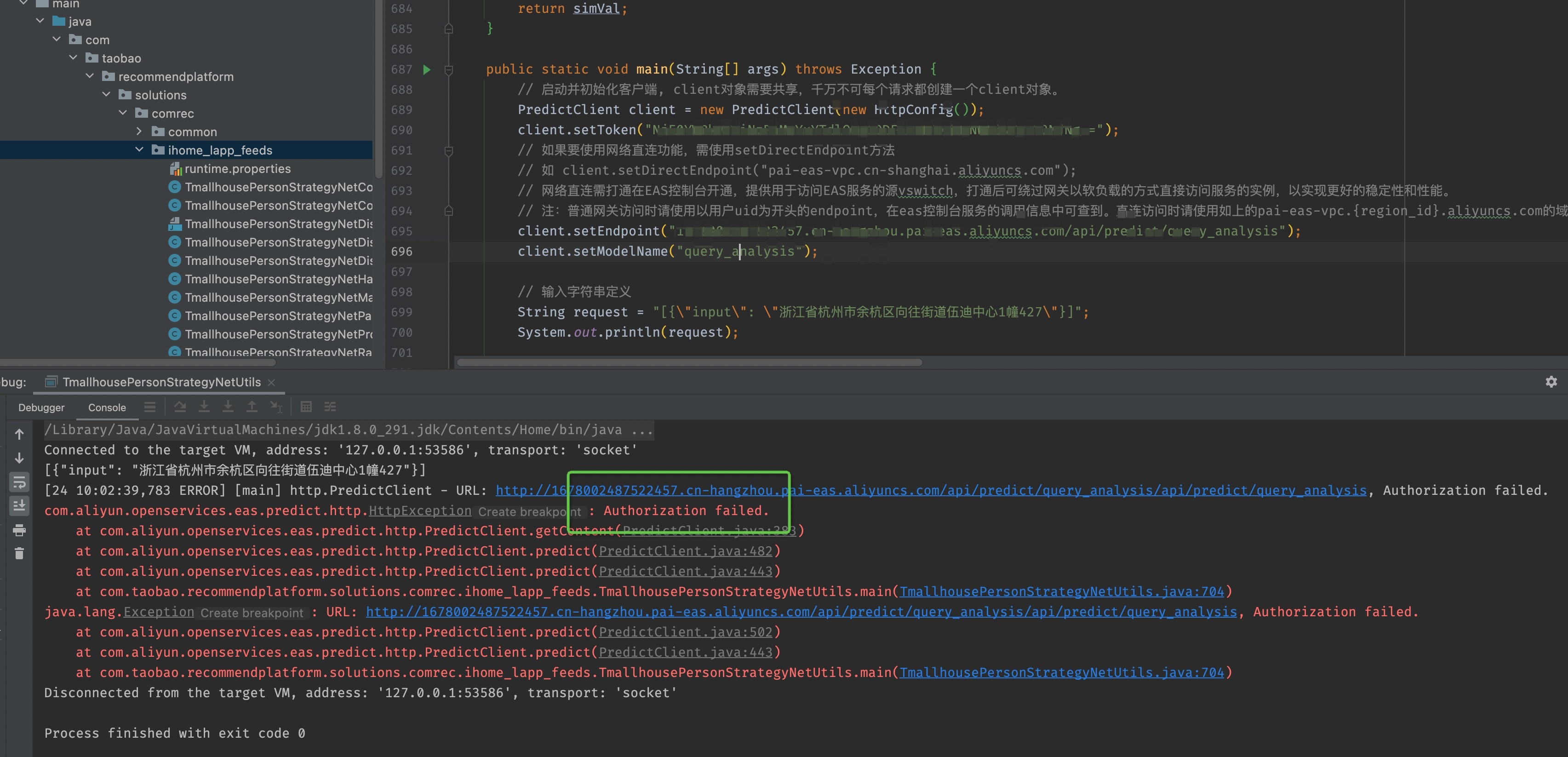This screenshot has width=1568, height=757.
Task: Click the editor horizontal scrollbar thumb
Action: coord(689,362)
